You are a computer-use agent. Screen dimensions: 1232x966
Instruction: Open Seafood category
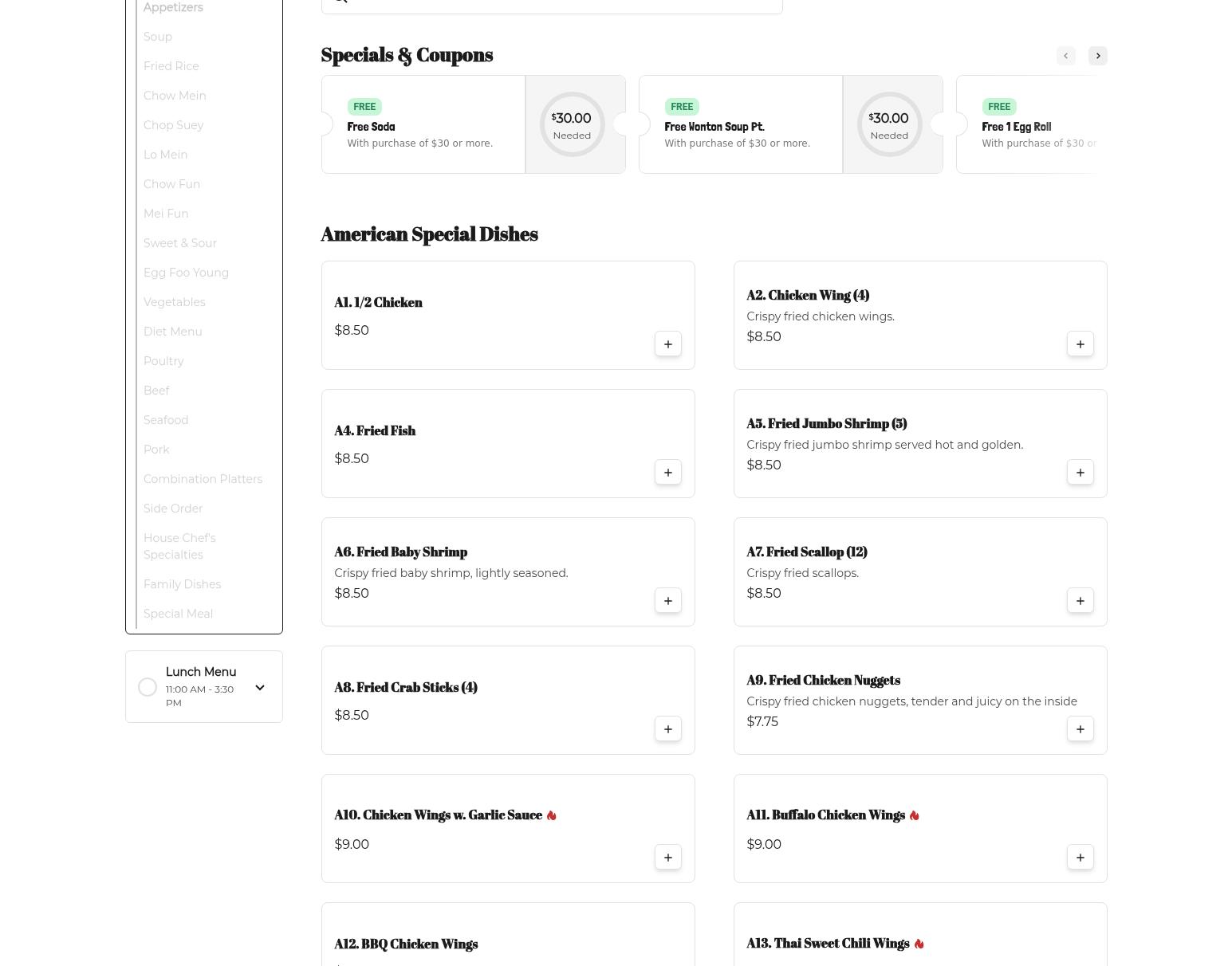pyautogui.click(x=166, y=420)
